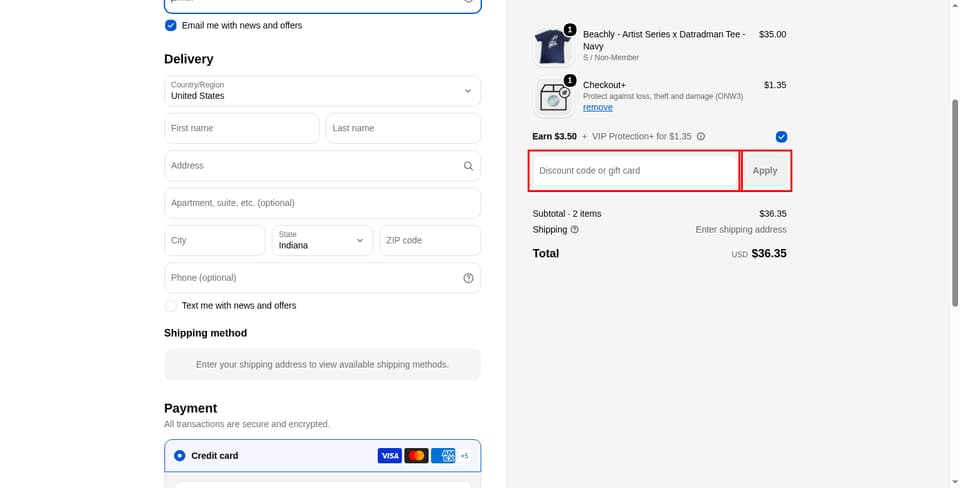Click the Earn $3.50 text
Image resolution: width=960 pixels, height=488 pixels.
click(555, 137)
